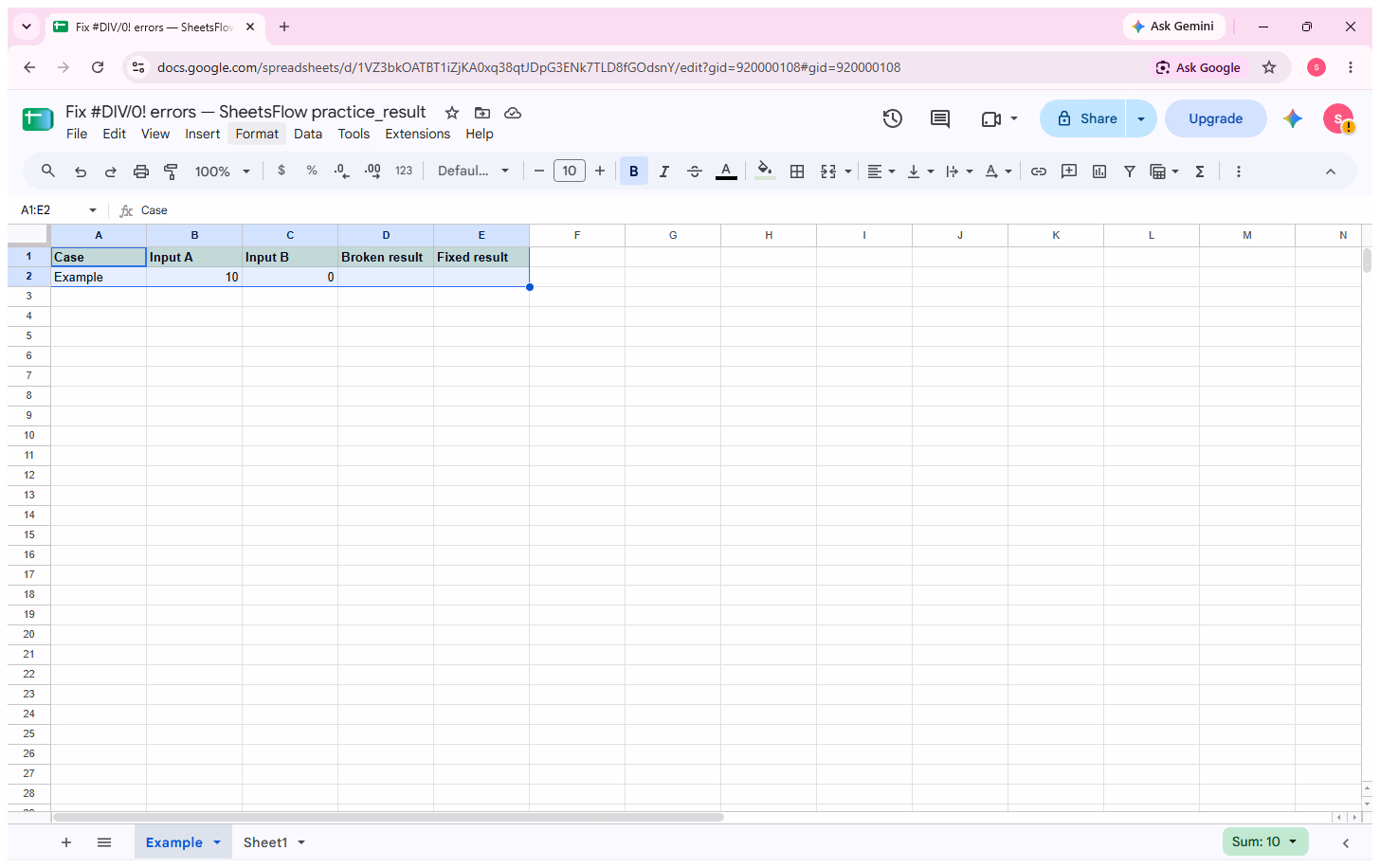Insert a chart
Viewport: 1380px width, 868px height.
click(1099, 172)
